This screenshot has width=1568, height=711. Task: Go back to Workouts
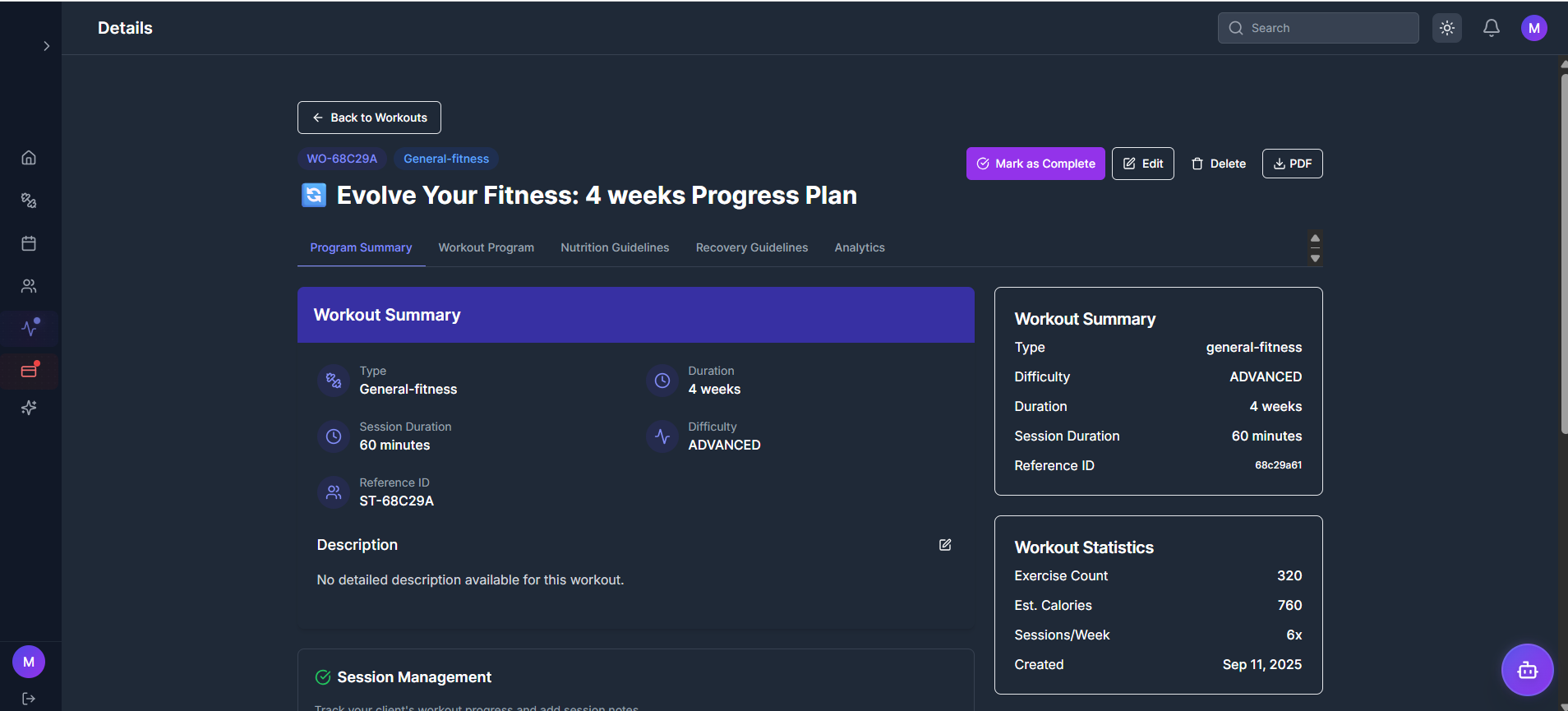click(x=369, y=118)
